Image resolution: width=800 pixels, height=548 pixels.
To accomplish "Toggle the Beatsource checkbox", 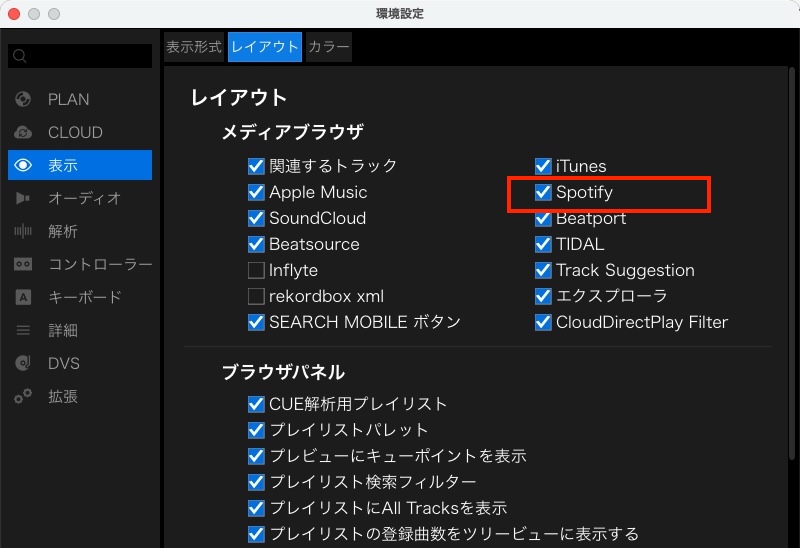I will 256,244.
